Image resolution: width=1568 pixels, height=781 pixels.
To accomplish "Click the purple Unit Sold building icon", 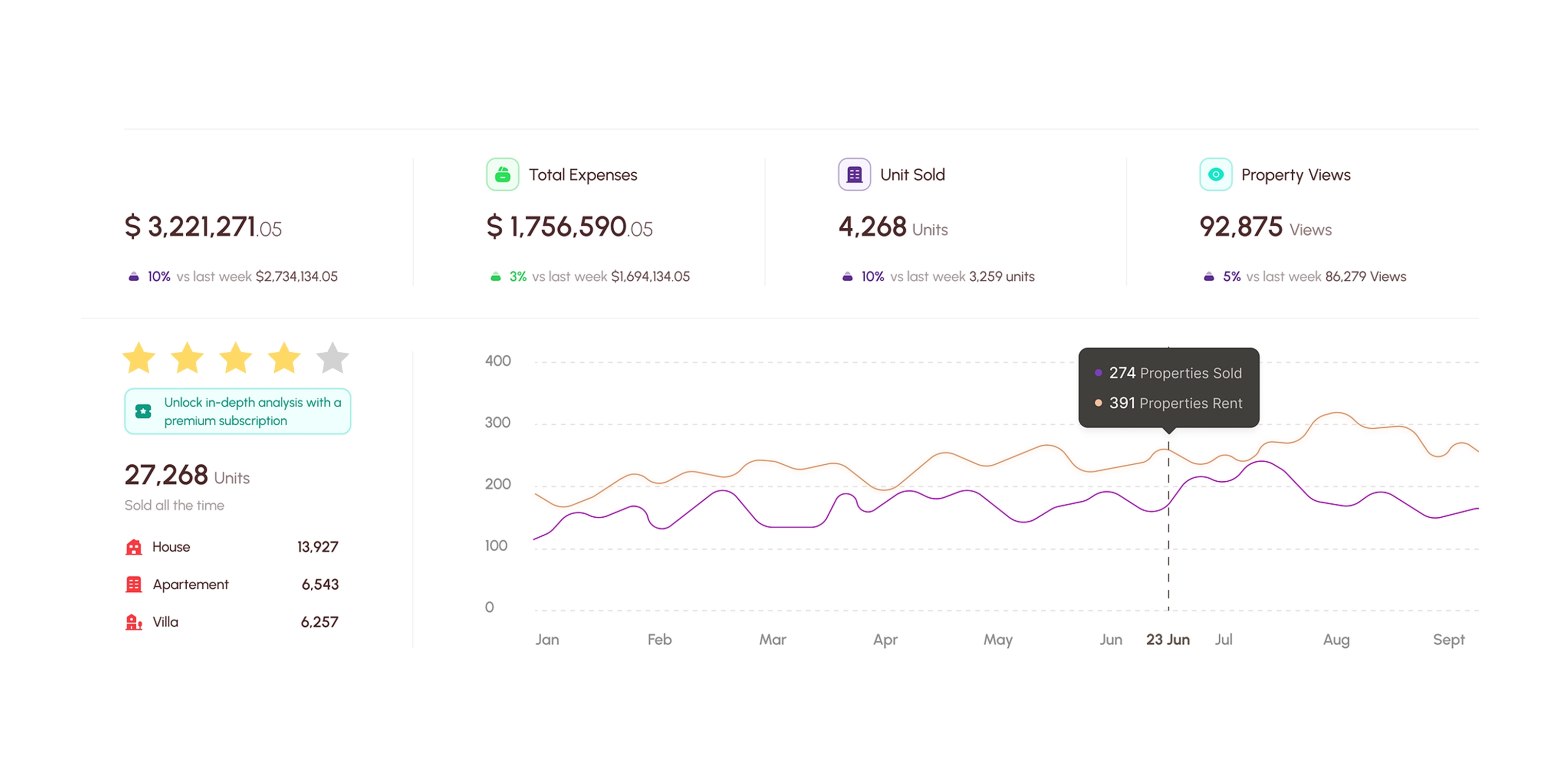I will [x=854, y=175].
